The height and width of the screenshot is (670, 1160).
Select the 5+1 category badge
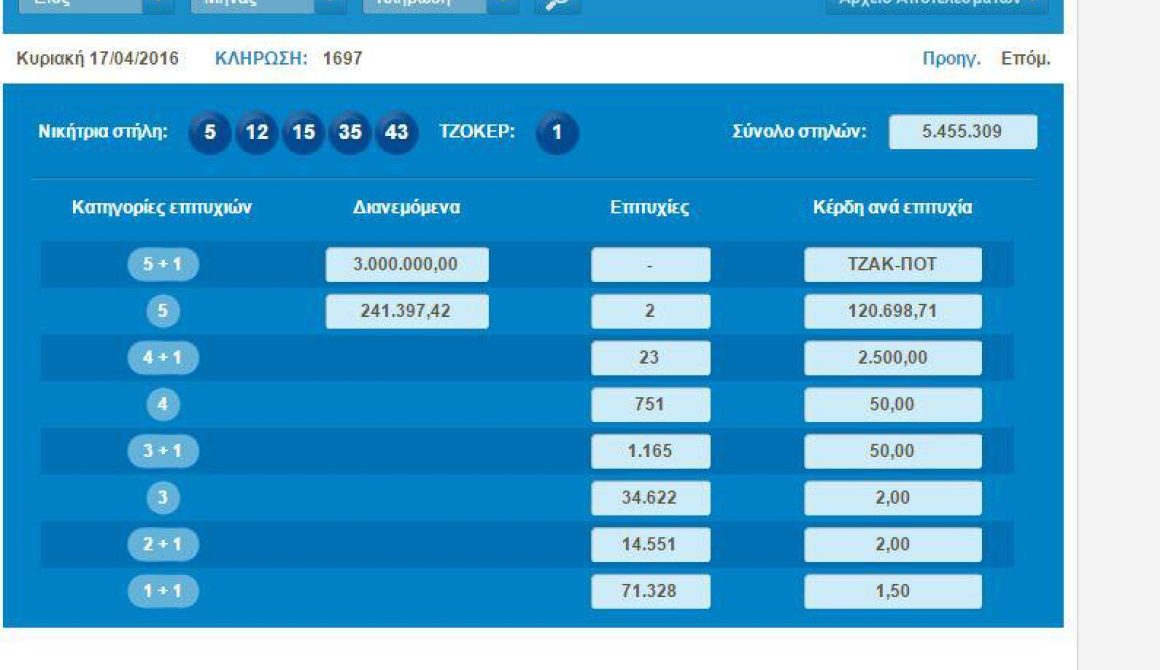pyautogui.click(x=163, y=264)
